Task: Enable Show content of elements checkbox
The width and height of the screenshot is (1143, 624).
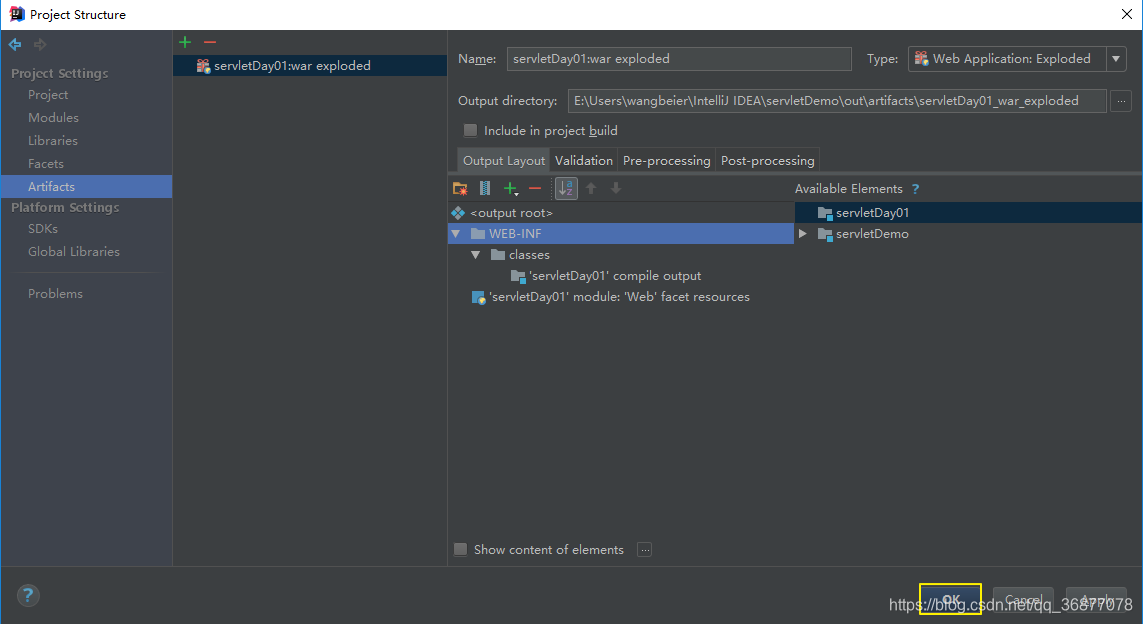Action: pyautogui.click(x=461, y=550)
